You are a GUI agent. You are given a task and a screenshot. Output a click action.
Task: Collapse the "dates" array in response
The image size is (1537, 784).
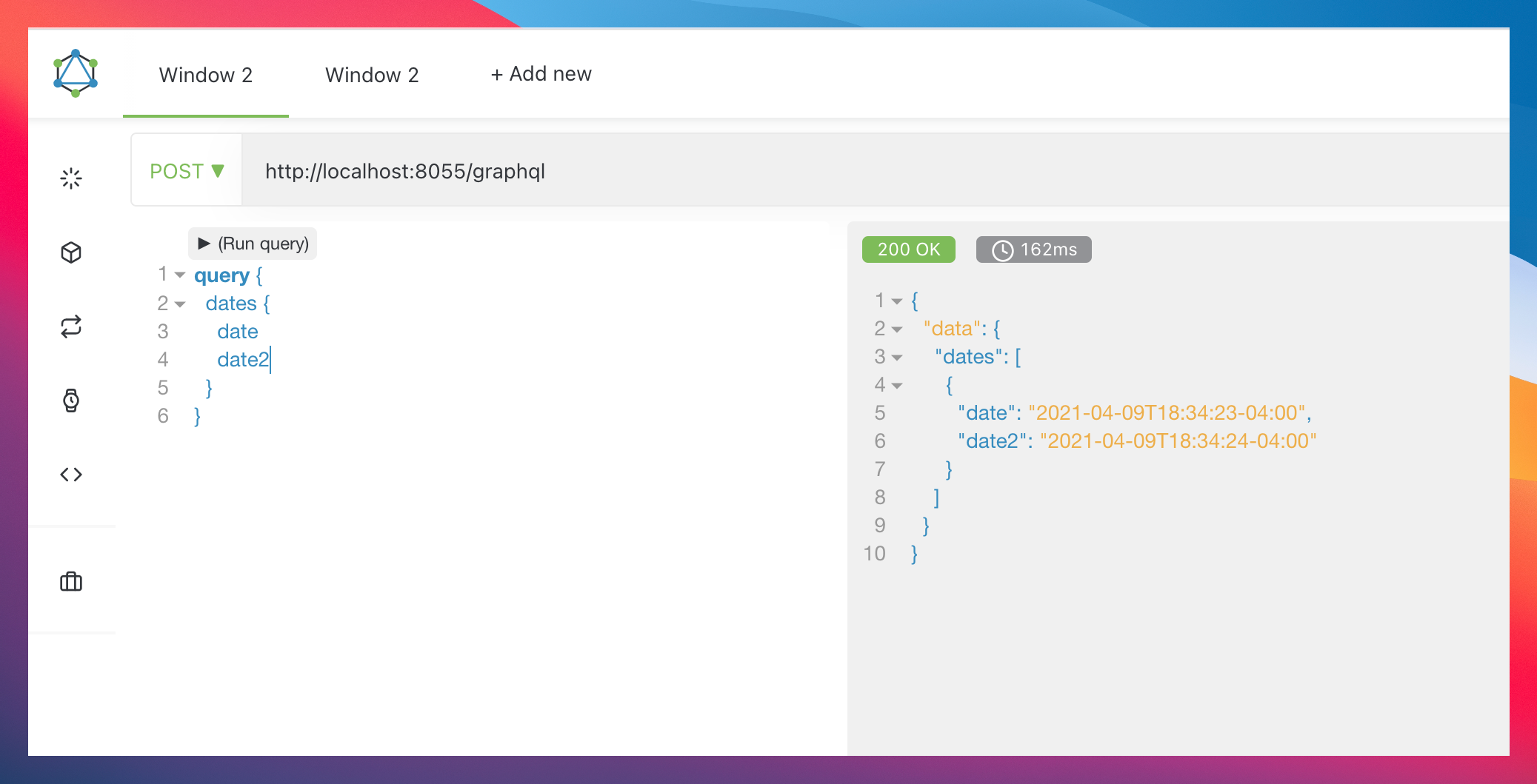897,358
